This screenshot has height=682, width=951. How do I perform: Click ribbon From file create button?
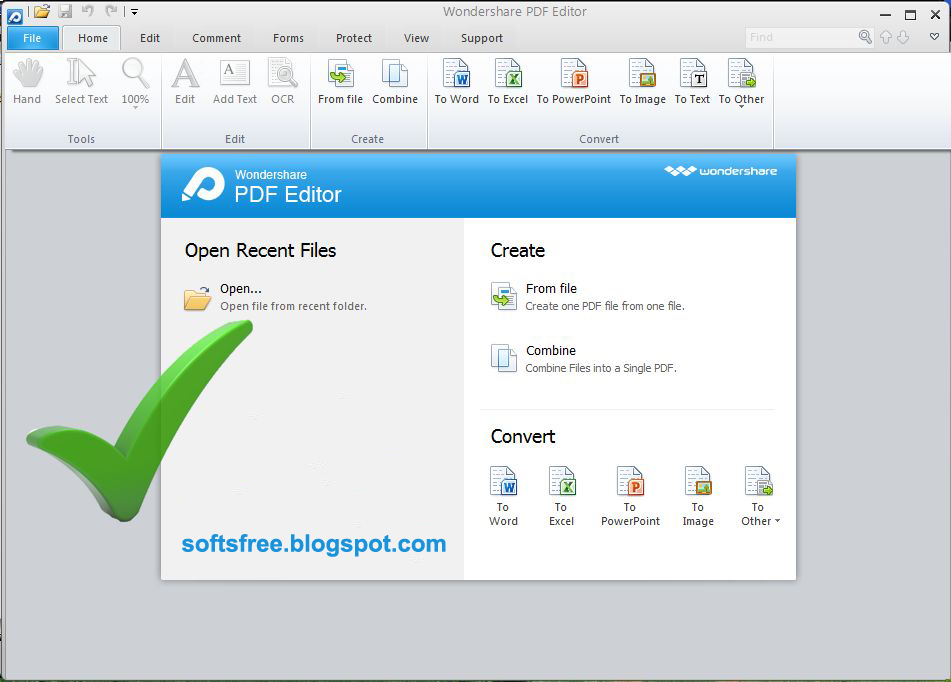point(340,83)
